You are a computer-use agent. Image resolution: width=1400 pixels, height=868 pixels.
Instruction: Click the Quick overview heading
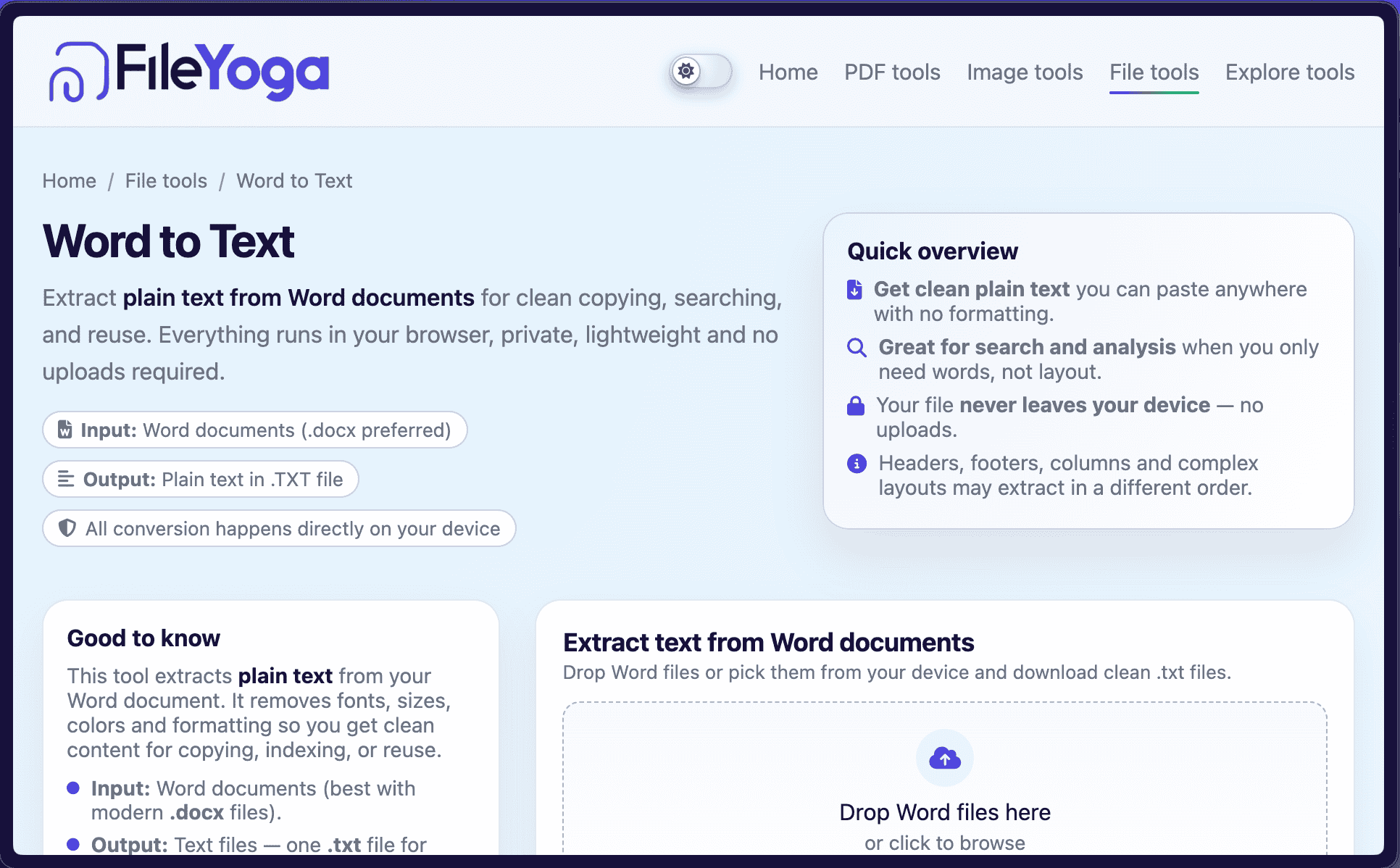point(933,251)
